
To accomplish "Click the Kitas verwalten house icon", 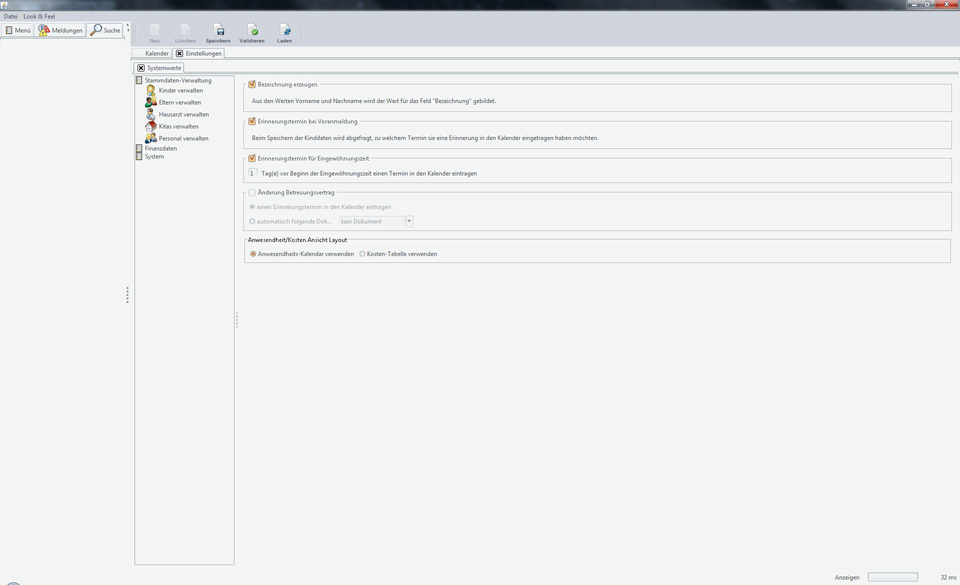I will pyautogui.click(x=151, y=126).
